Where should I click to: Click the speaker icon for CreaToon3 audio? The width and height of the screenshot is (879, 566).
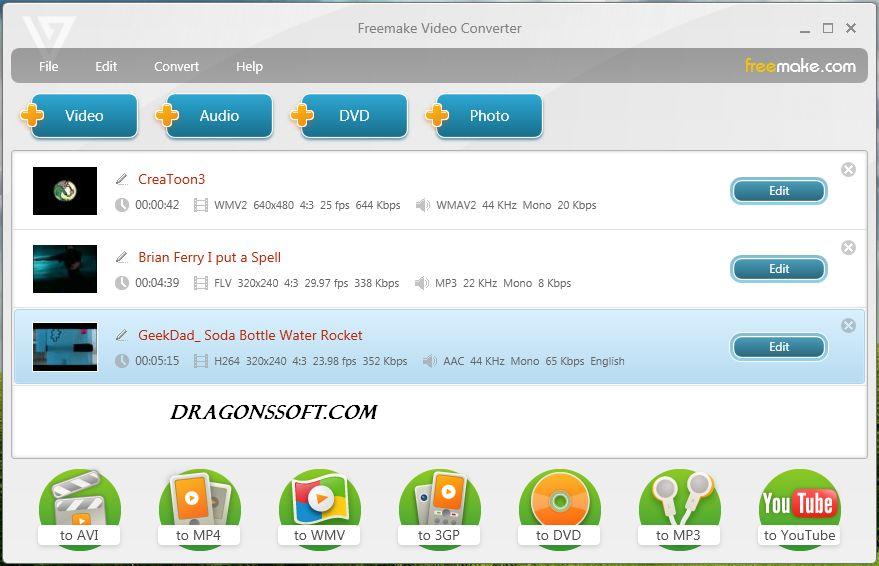423,205
